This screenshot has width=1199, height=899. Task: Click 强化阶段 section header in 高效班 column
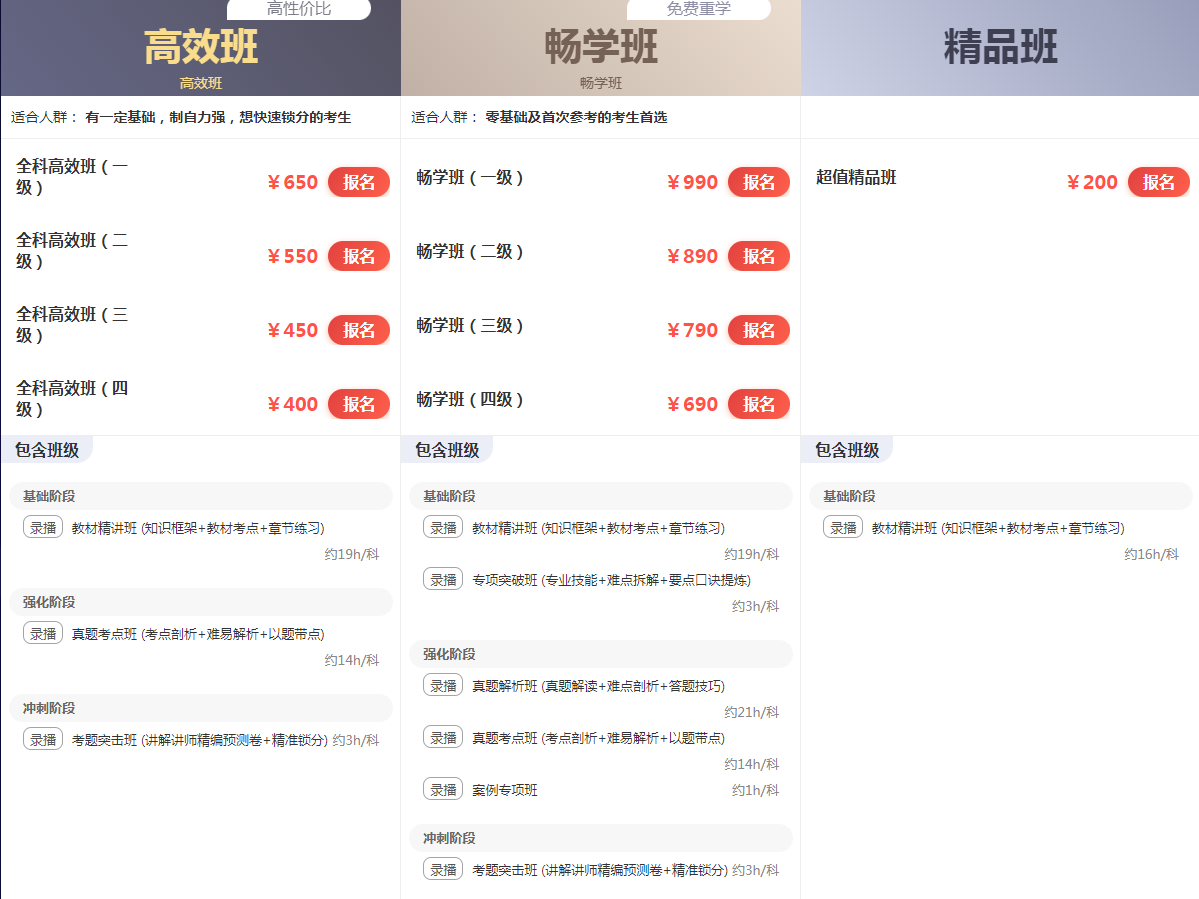[201, 602]
